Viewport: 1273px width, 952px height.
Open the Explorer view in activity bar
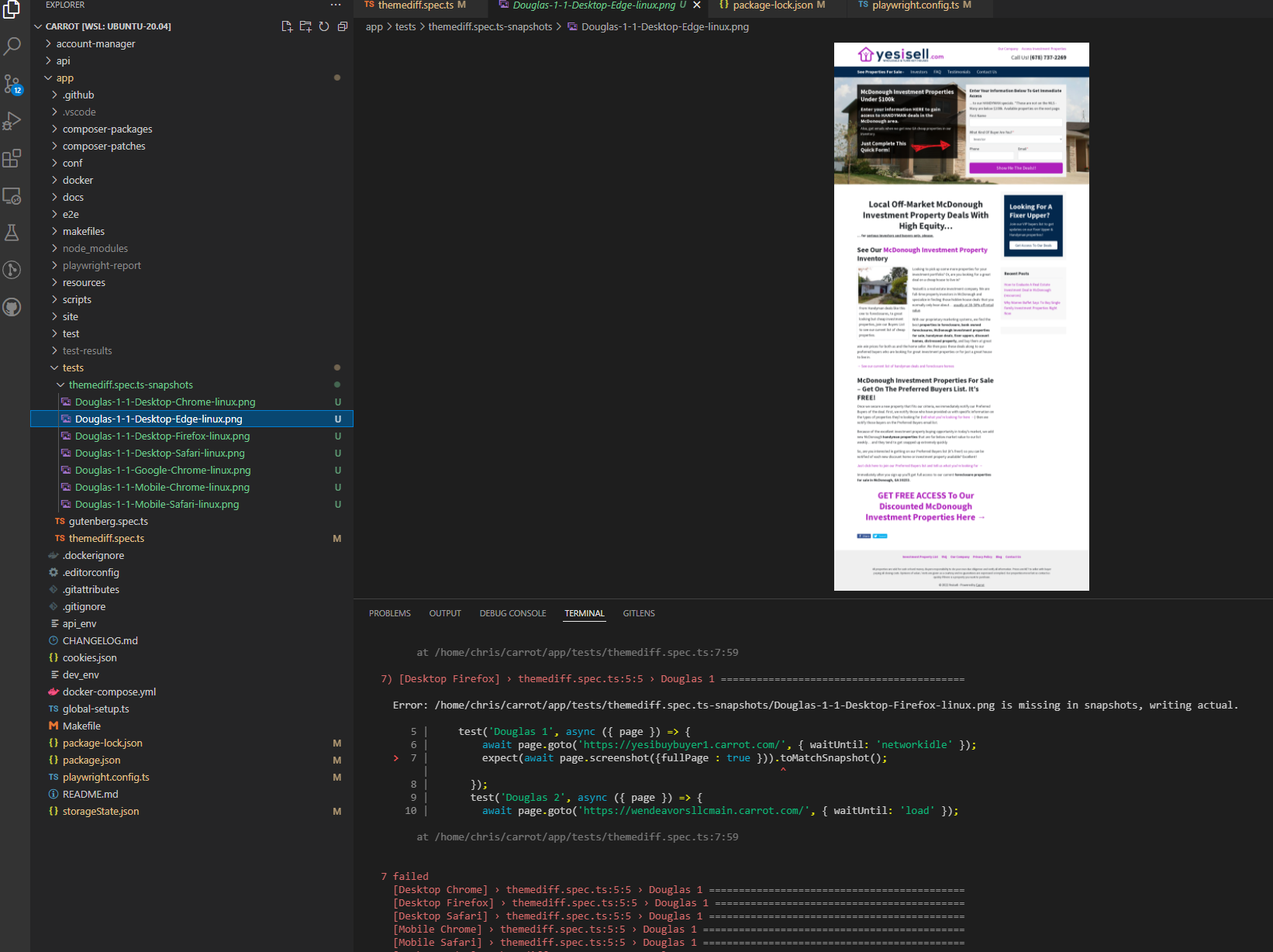click(12, 9)
